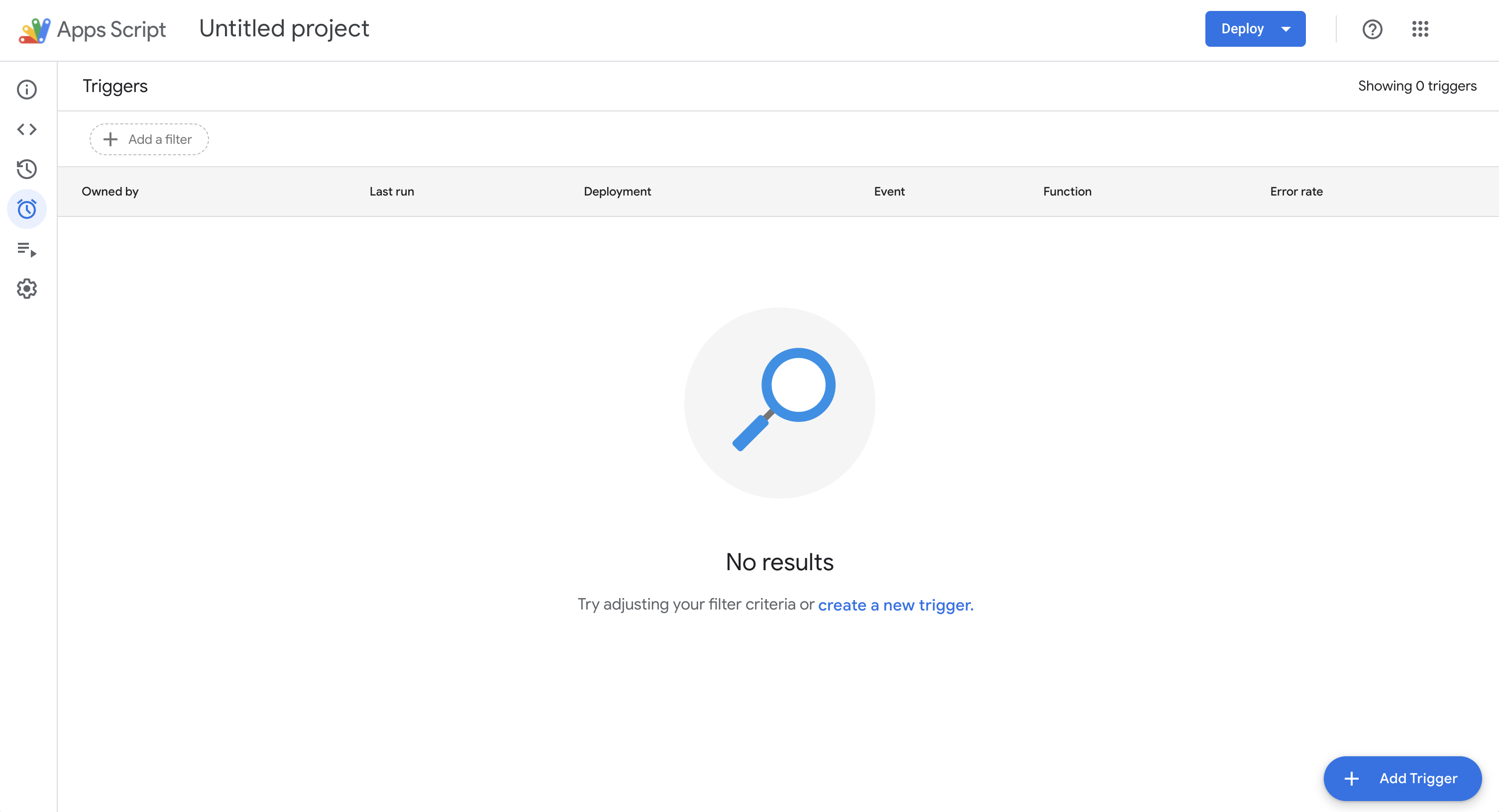Click the Deploy button
Image resolution: width=1499 pixels, height=812 pixels.
click(1242, 28)
